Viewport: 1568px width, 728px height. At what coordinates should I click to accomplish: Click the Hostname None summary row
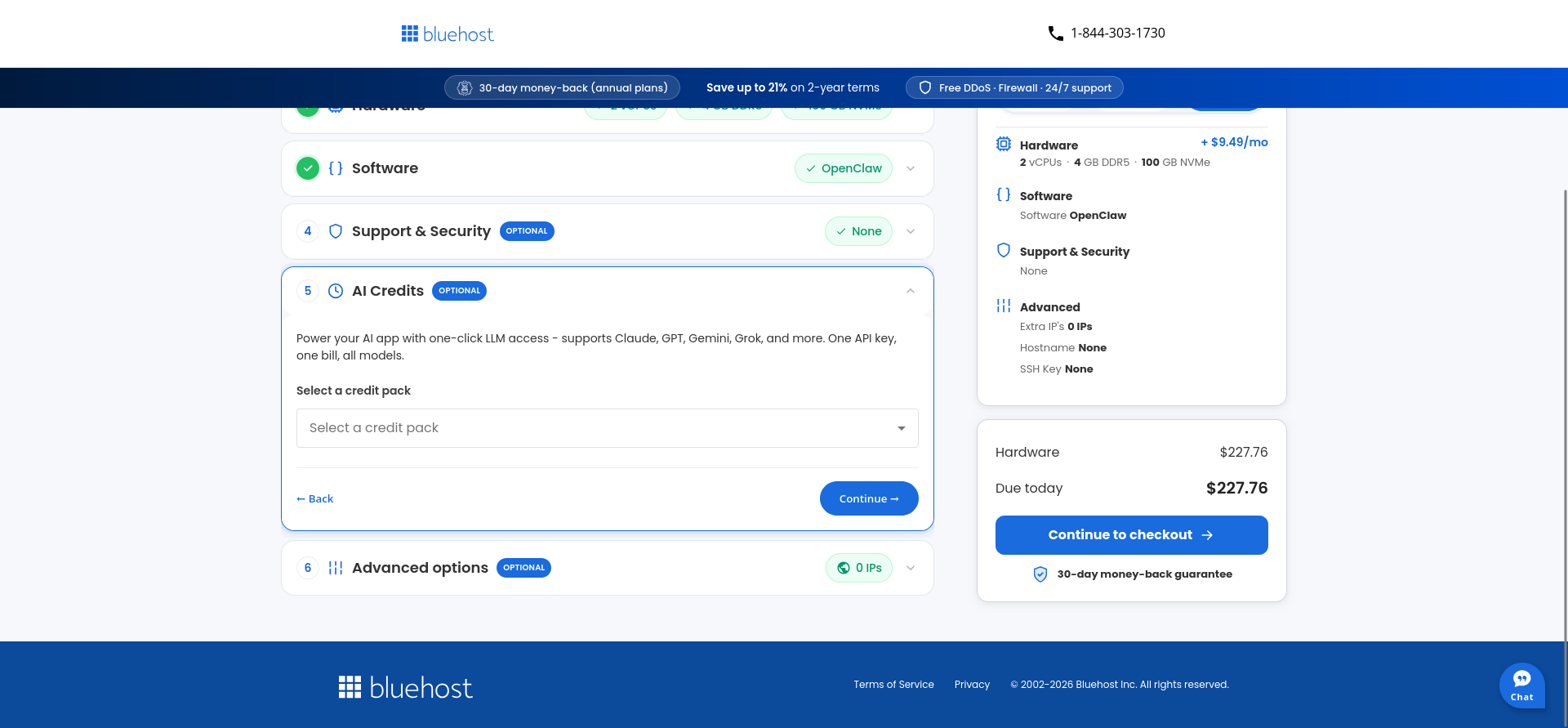pos(1063,348)
